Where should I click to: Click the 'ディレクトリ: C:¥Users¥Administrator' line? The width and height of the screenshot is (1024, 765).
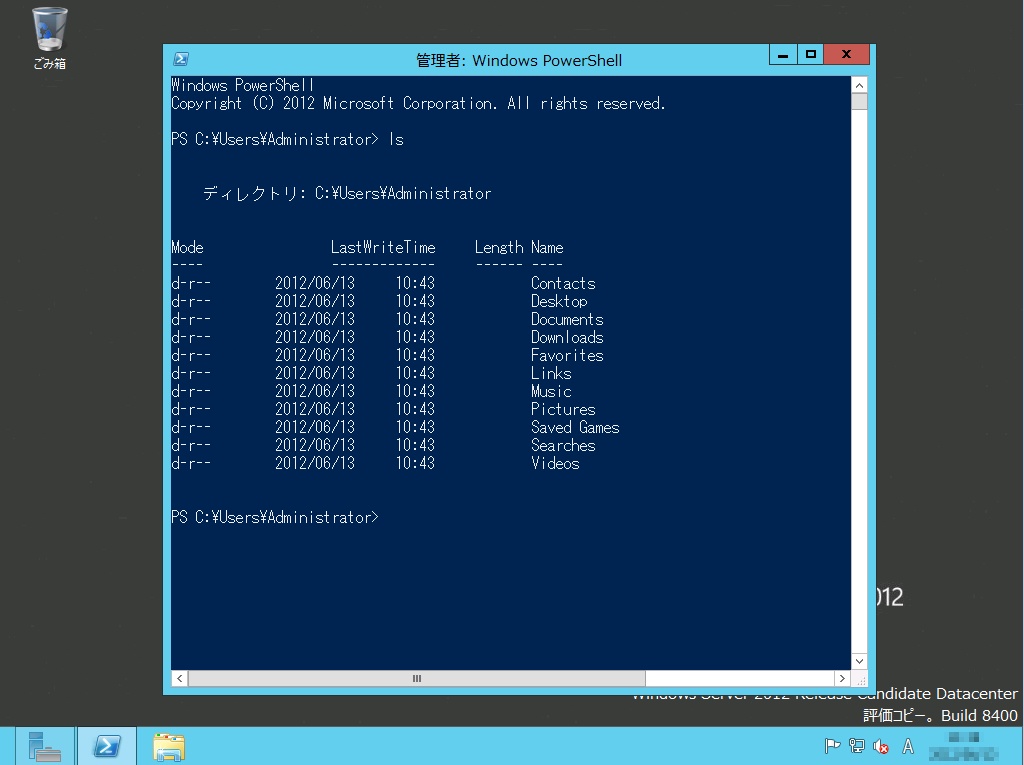347,193
